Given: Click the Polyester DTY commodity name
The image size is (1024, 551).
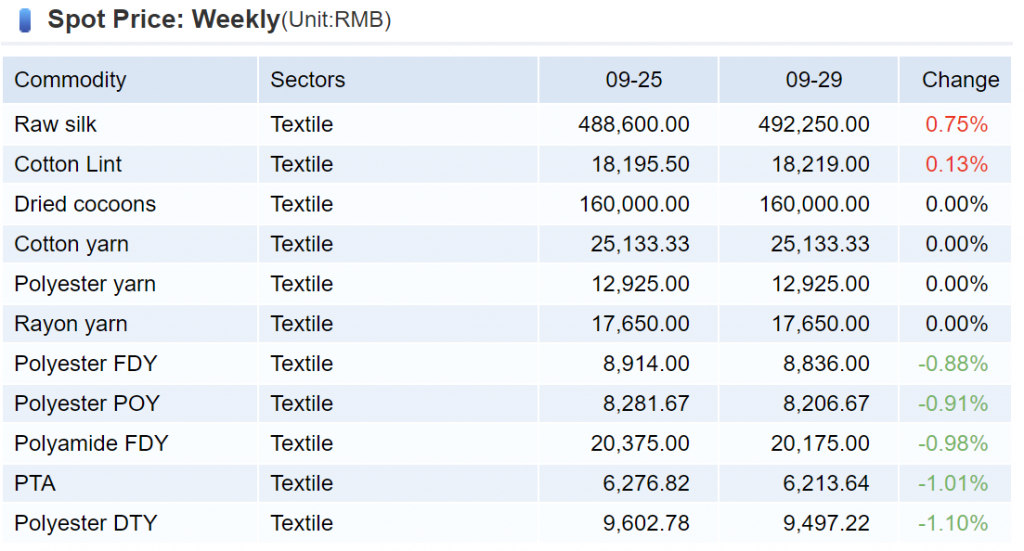Looking at the screenshot, I should click(85, 524).
